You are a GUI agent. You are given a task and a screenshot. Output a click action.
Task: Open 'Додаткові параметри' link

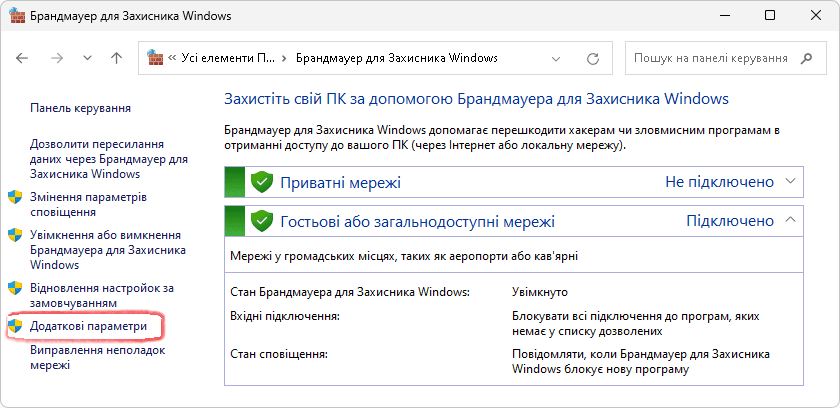(88, 326)
